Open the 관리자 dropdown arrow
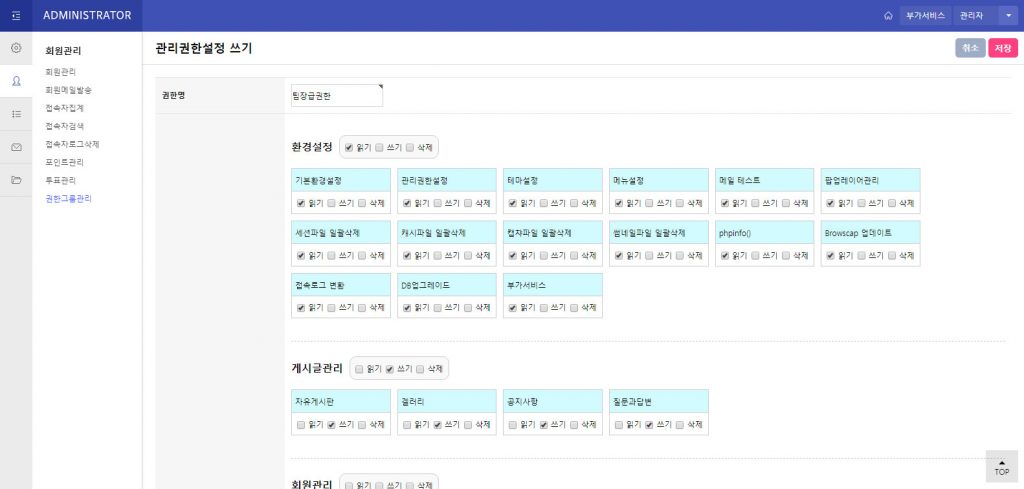 coord(1008,16)
